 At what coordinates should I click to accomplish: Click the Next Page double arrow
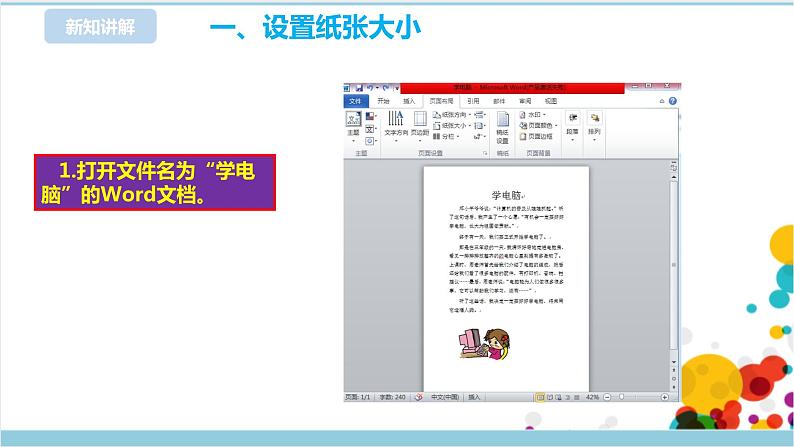coord(673,387)
